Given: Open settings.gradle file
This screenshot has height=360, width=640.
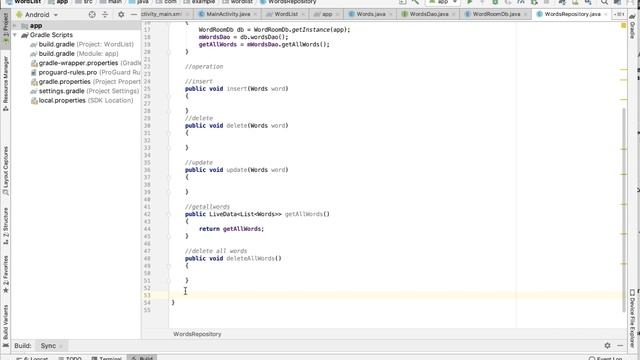Looking at the screenshot, I should 84,91.
